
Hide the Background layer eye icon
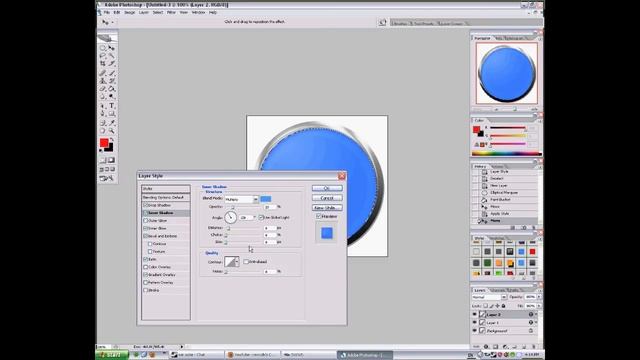point(474,331)
